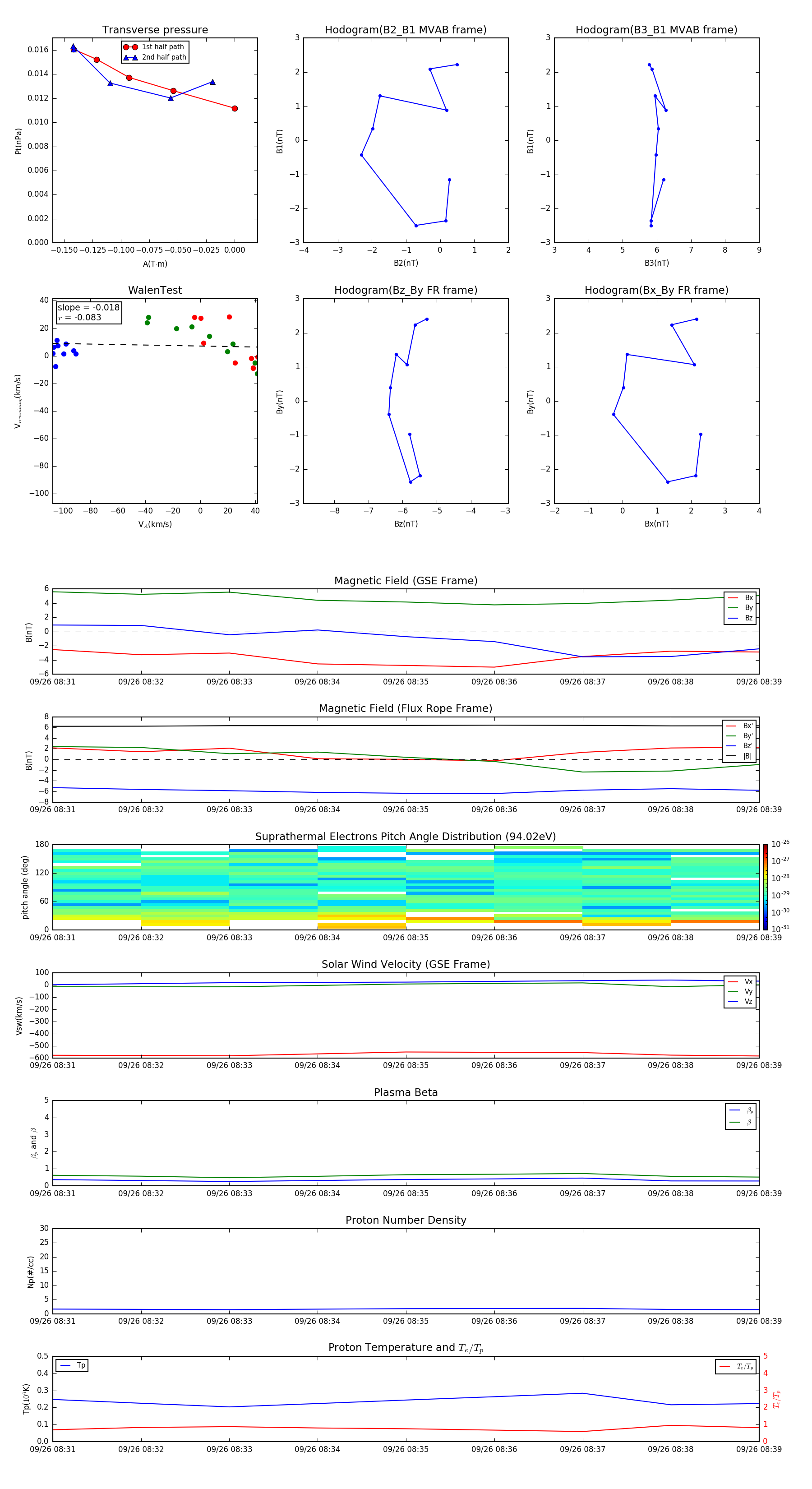Click the "Hodogram(B3_B1 MVAB frame)" title
The width and height of the screenshot is (812, 1489).
pyautogui.click(x=656, y=30)
